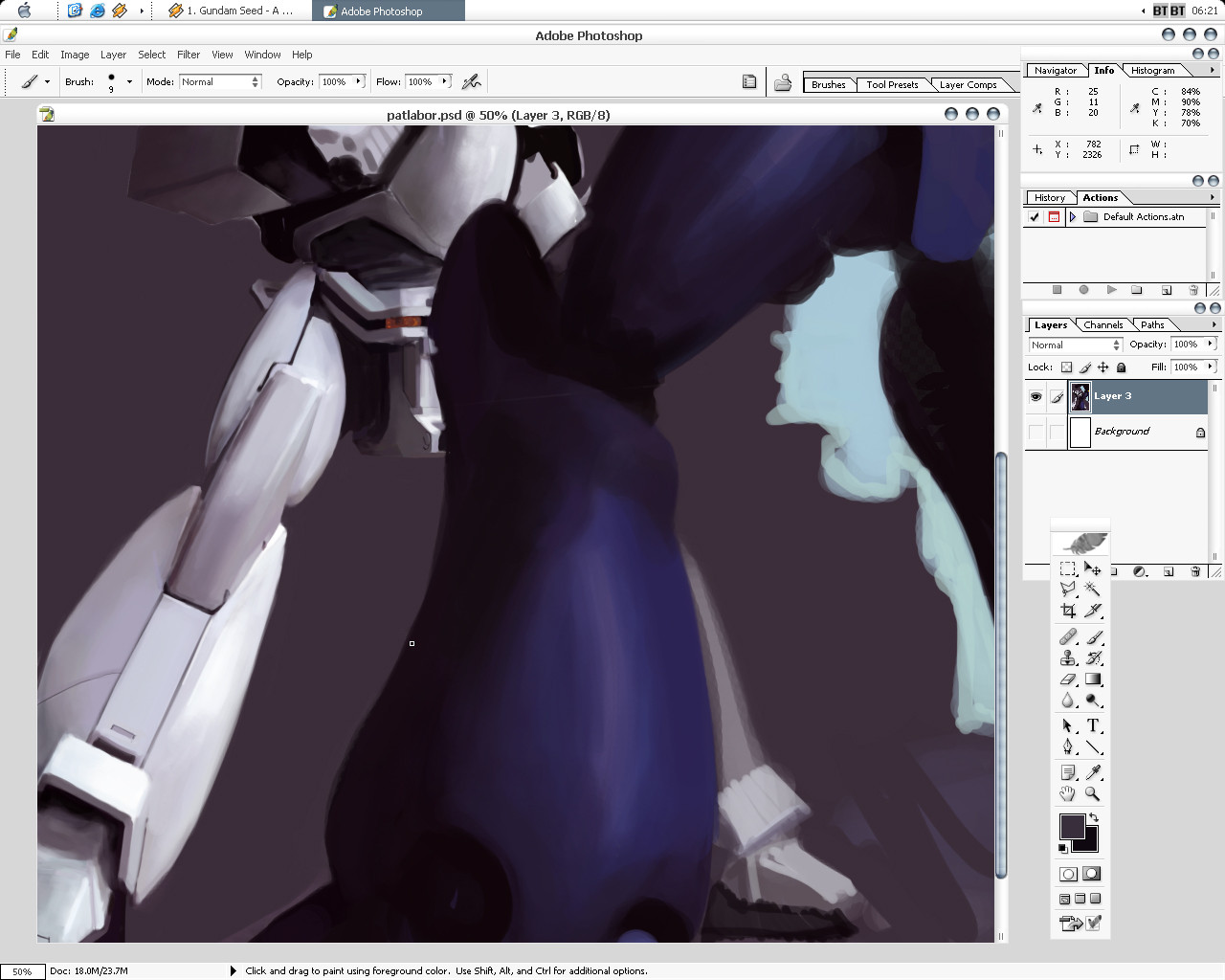Delete layer using Layers panel trash
This screenshot has height=980, width=1225.
pos(1195,571)
